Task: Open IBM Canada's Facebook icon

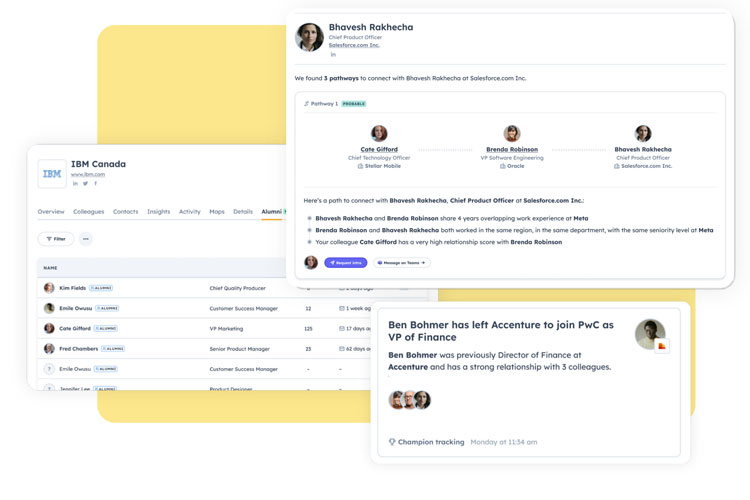Action: click(95, 183)
